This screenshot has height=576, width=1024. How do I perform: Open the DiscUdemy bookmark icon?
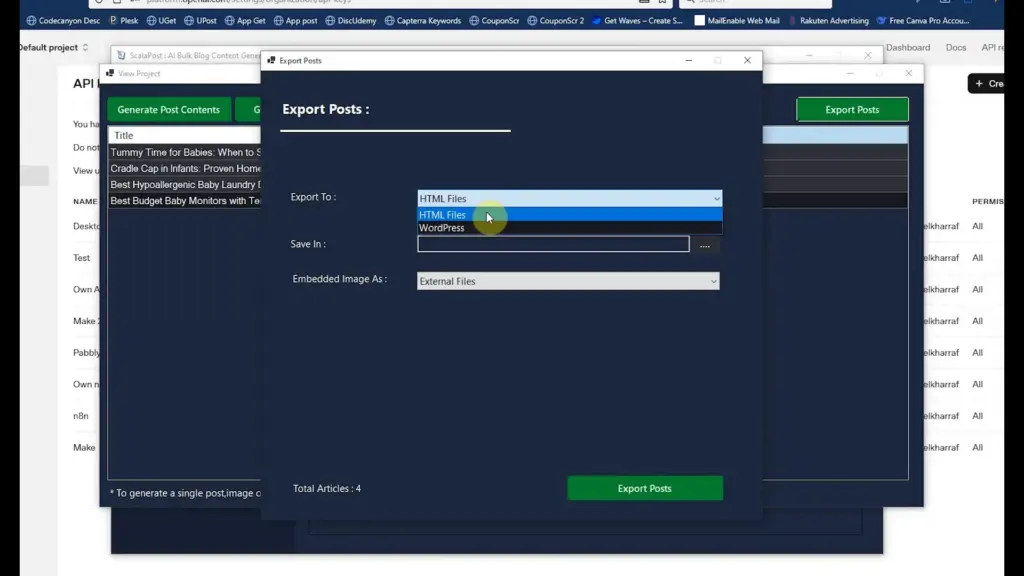click(x=330, y=20)
